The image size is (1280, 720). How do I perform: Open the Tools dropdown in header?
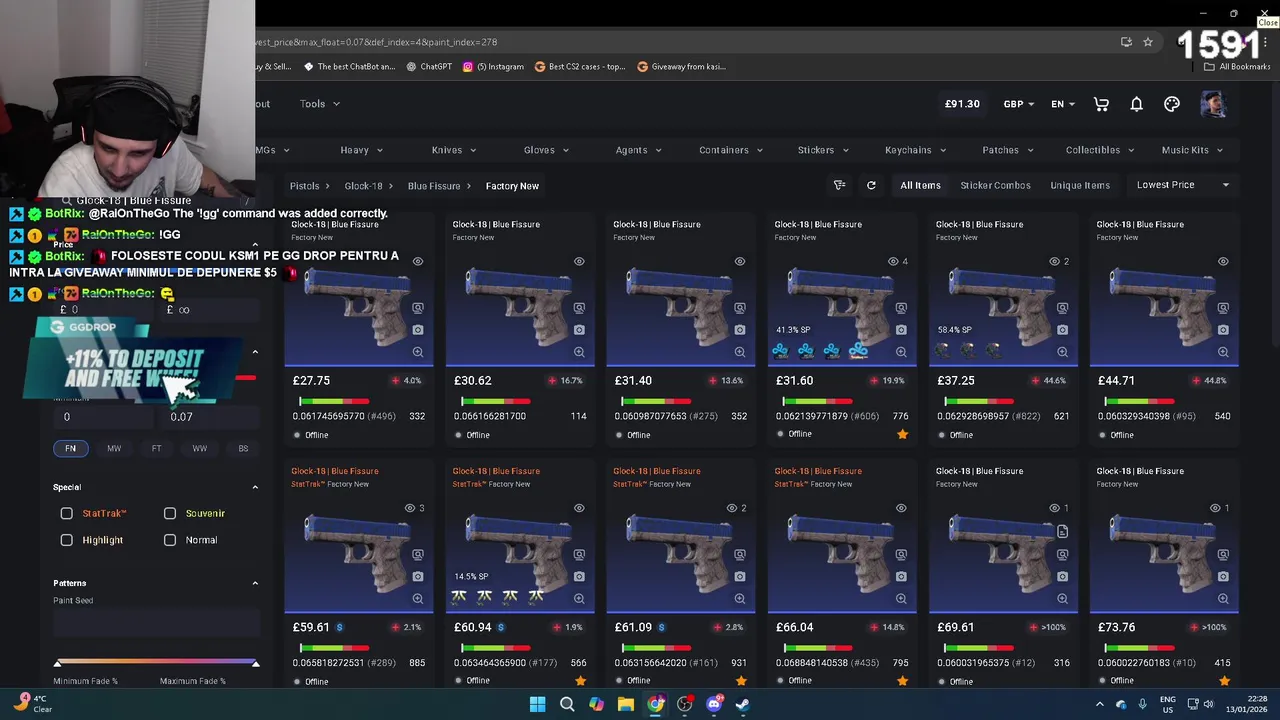[320, 104]
